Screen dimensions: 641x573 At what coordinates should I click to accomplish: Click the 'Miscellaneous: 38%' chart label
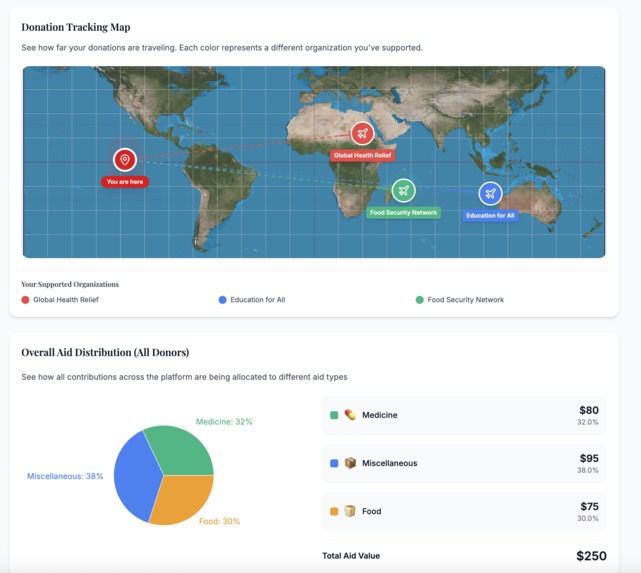pyautogui.click(x=65, y=476)
